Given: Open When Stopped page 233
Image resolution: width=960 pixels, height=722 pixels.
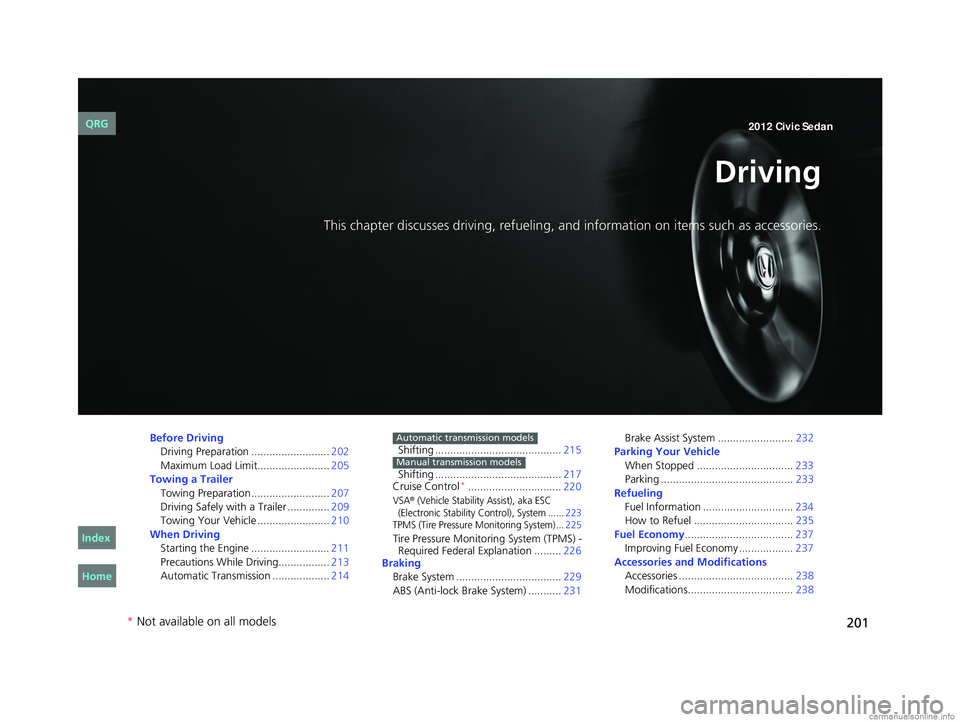Looking at the screenshot, I should point(719,465).
